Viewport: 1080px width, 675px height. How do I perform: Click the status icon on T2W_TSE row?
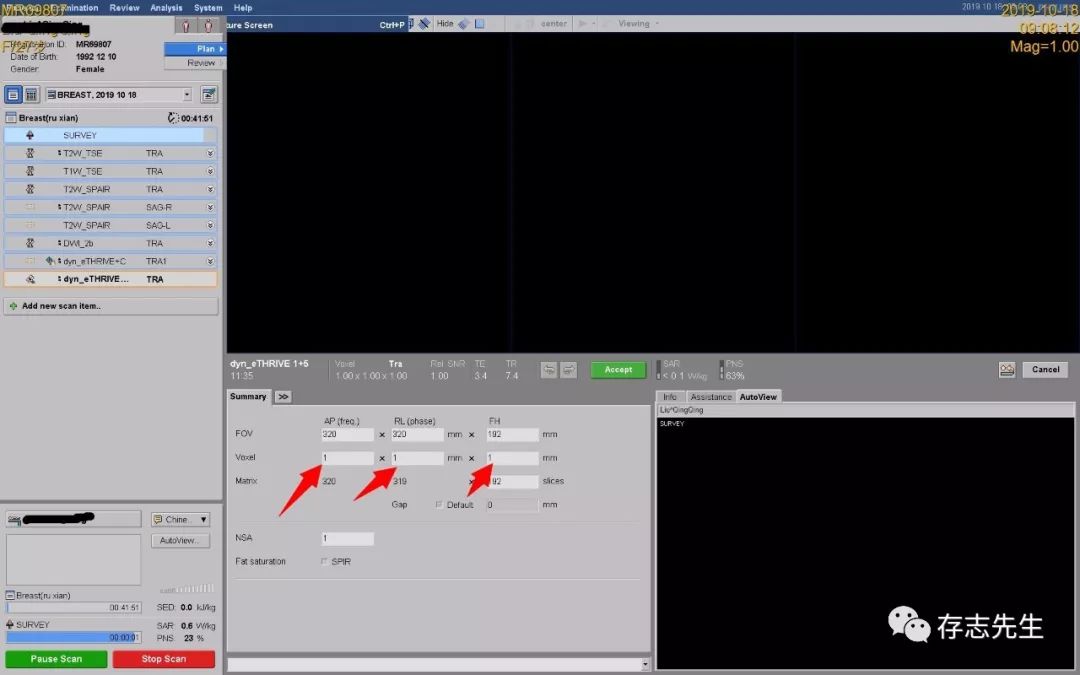pos(30,153)
